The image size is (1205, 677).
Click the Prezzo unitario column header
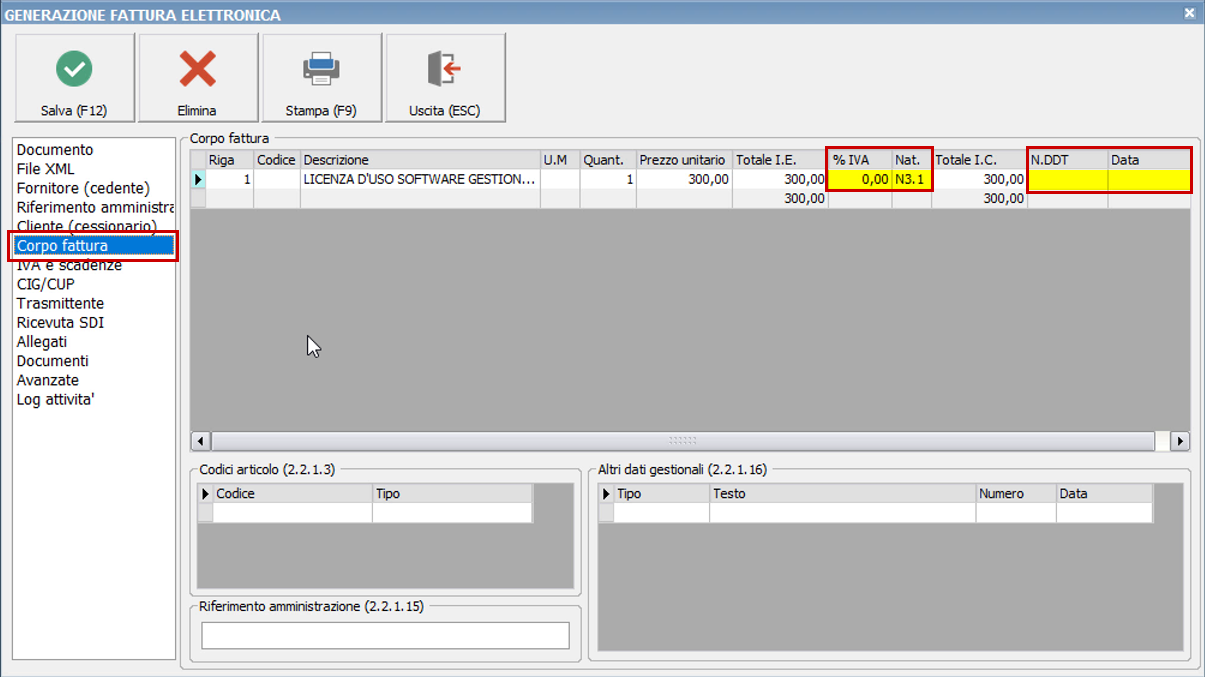tap(684, 160)
